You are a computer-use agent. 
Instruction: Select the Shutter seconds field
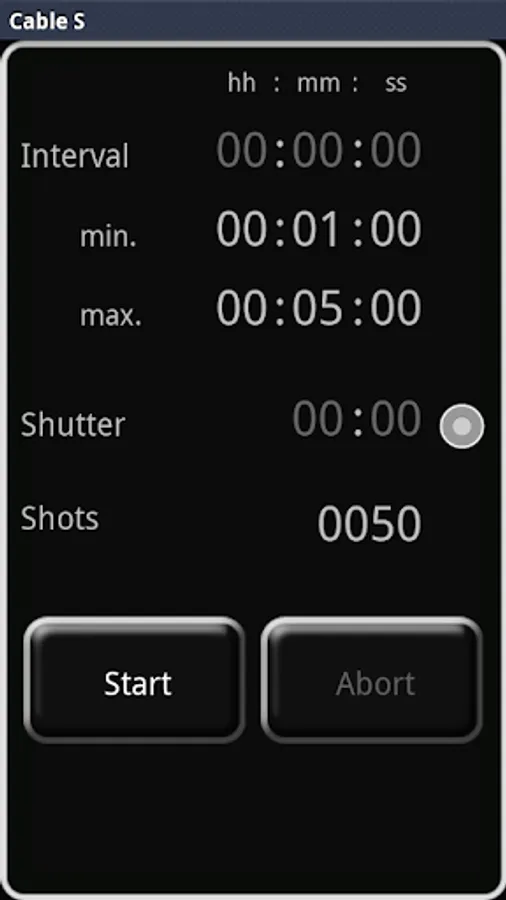[395, 418]
